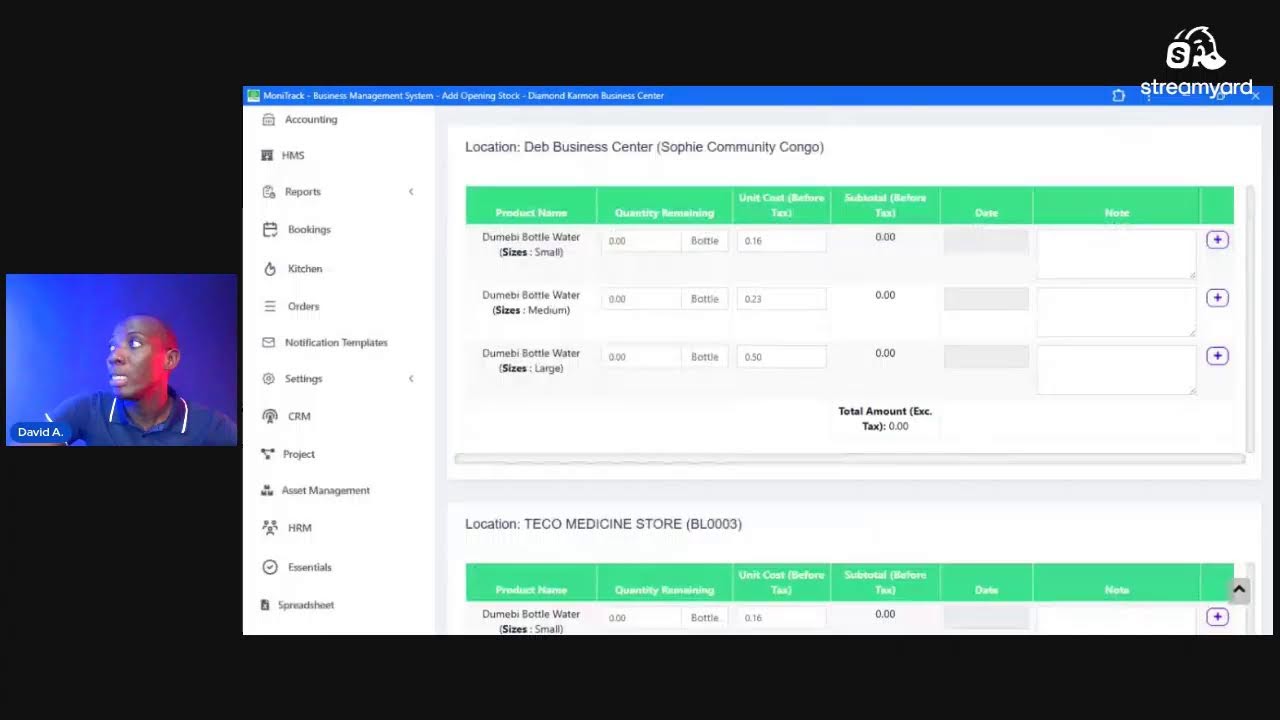1280x720 pixels.
Task: Open the Accounting menu item
Action: coord(311,119)
